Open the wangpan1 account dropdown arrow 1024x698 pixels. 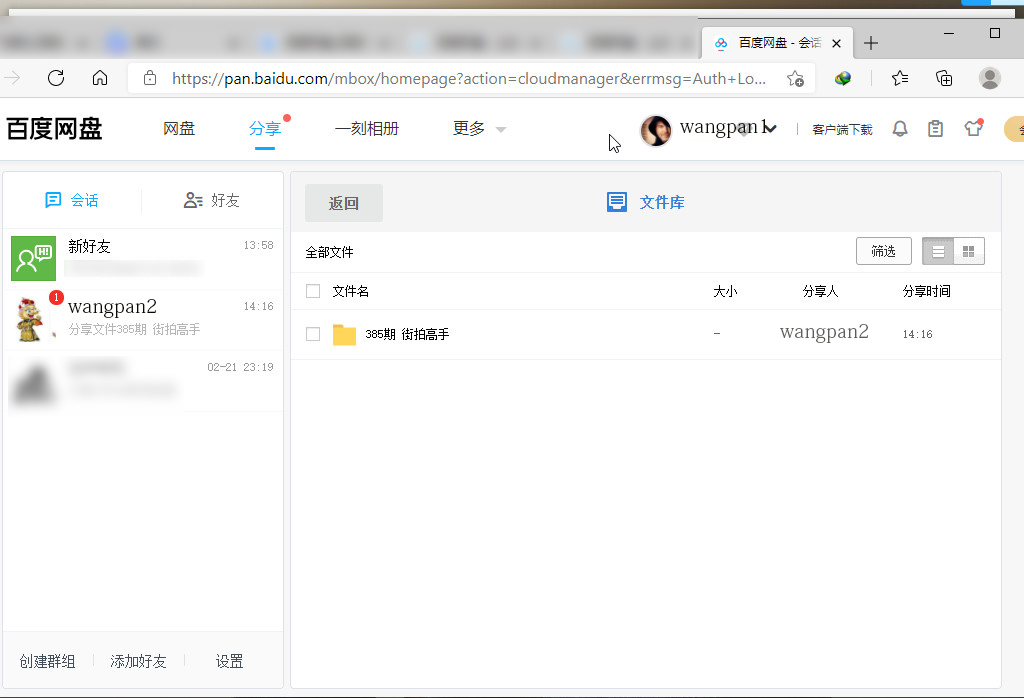pos(768,128)
